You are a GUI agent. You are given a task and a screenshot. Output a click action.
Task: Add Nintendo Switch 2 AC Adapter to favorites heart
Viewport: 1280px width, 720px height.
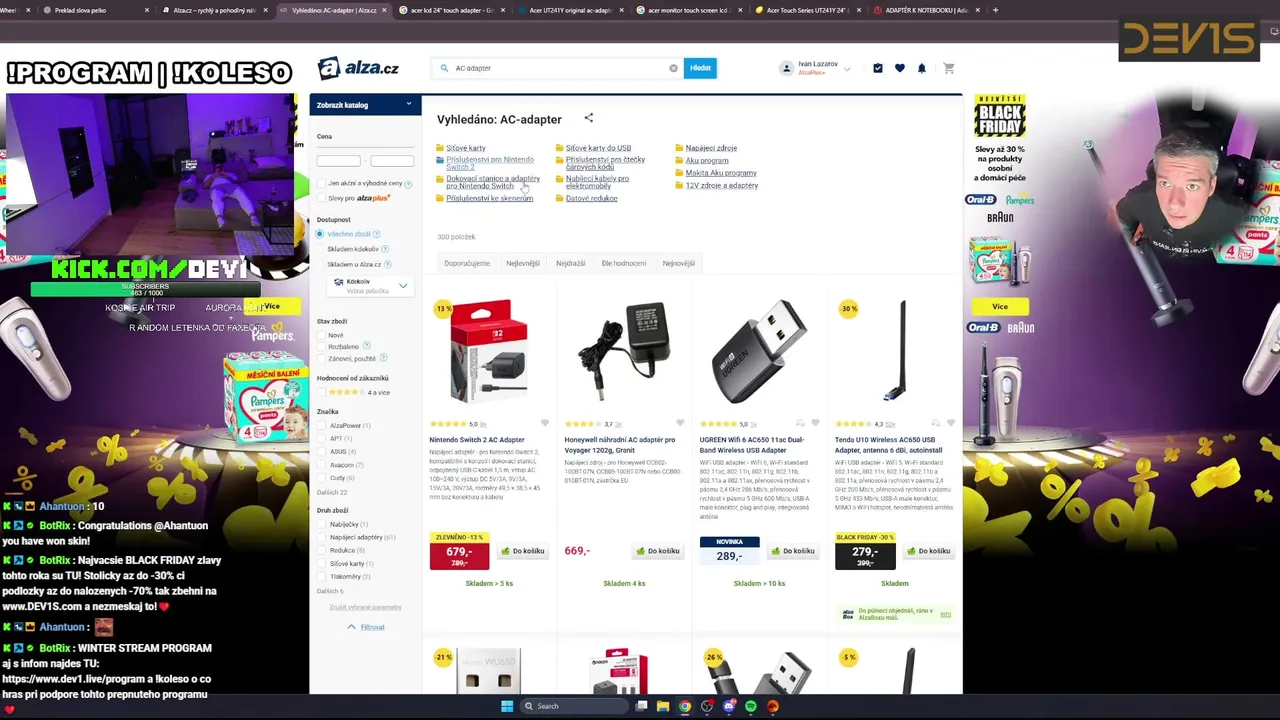coord(545,423)
